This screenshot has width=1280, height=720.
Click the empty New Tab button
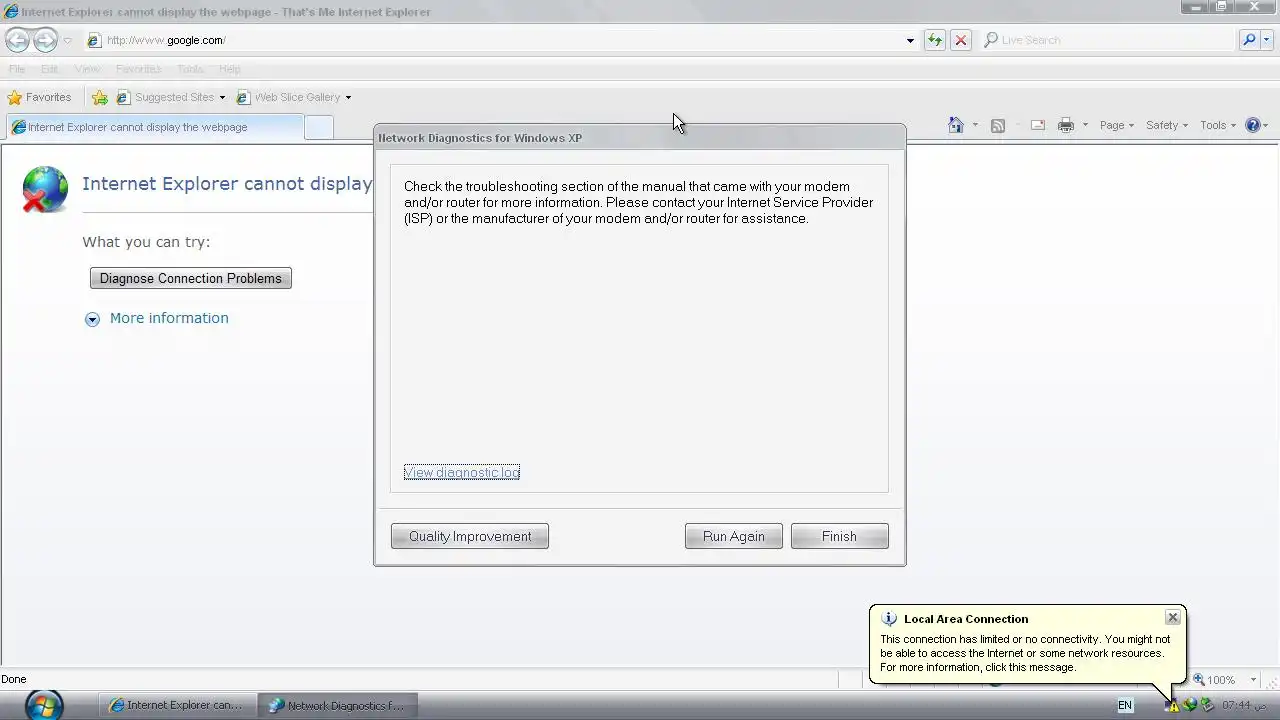pos(318,127)
